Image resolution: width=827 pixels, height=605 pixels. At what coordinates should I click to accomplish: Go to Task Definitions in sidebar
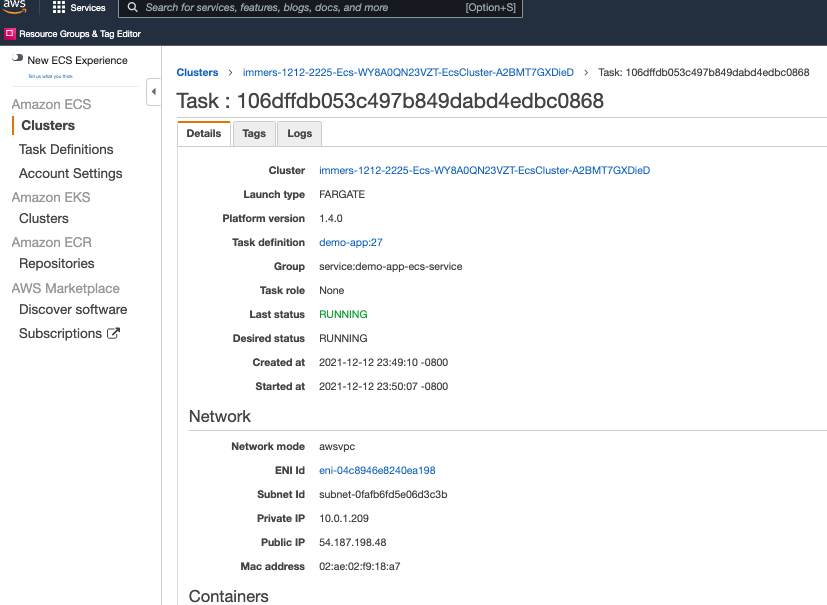point(66,150)
